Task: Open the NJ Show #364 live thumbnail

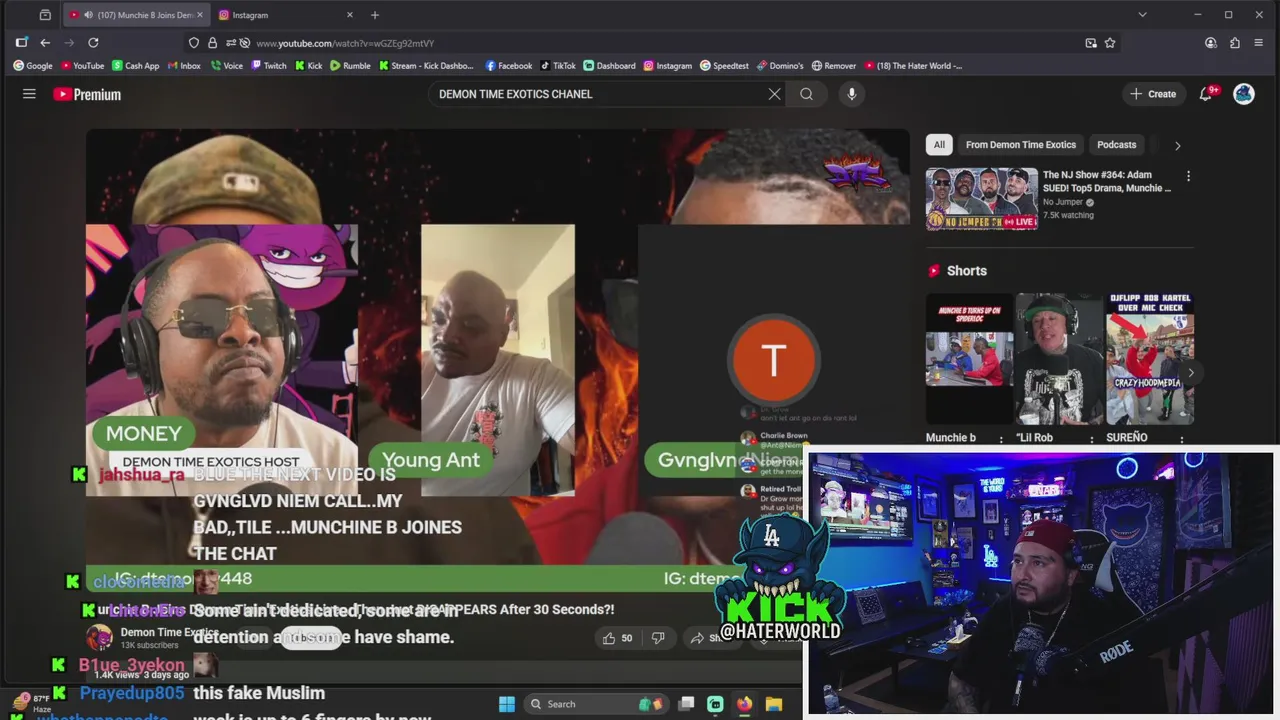Action: (981, 199)
